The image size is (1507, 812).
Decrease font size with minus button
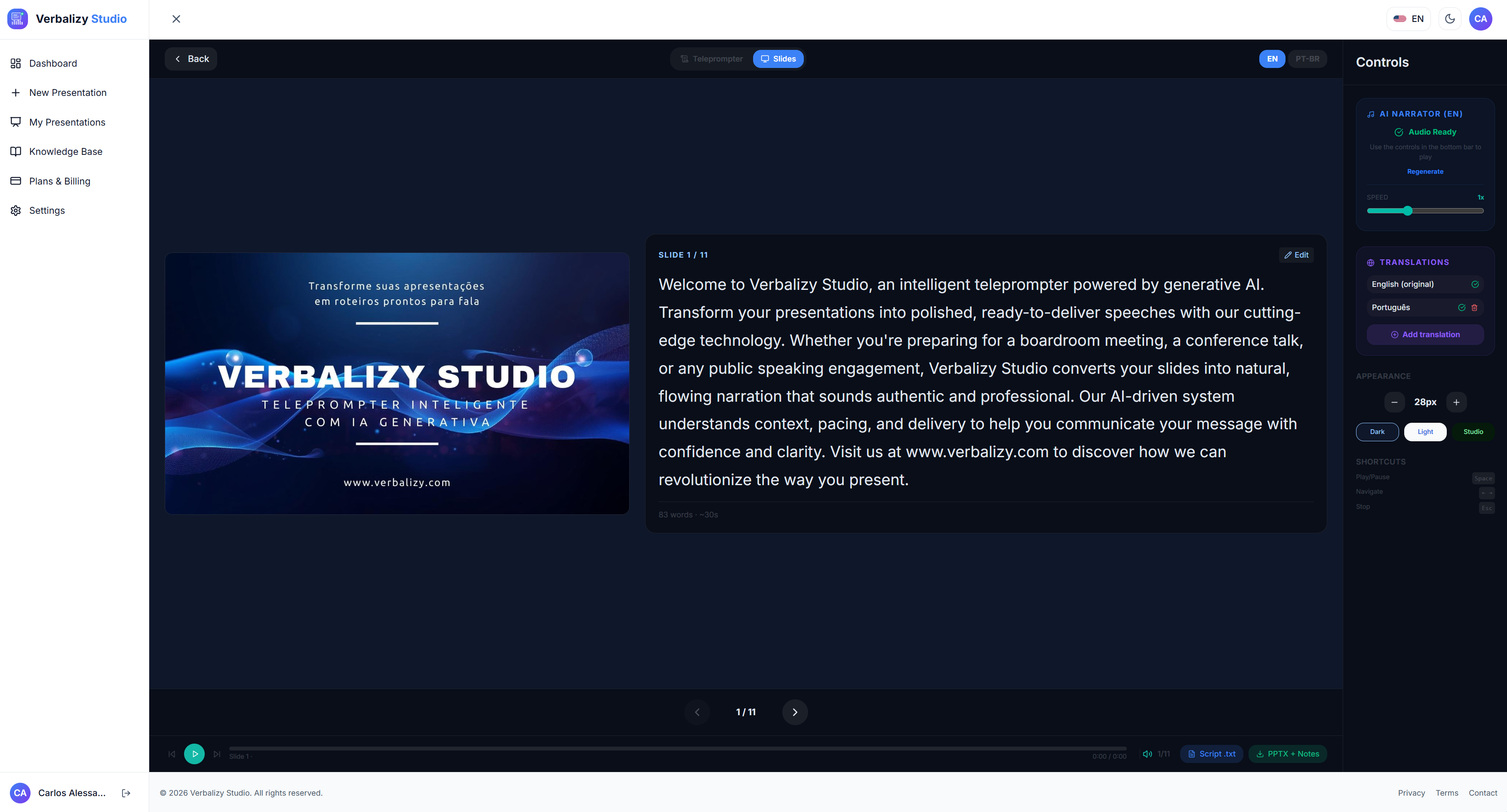[1394, 403]
